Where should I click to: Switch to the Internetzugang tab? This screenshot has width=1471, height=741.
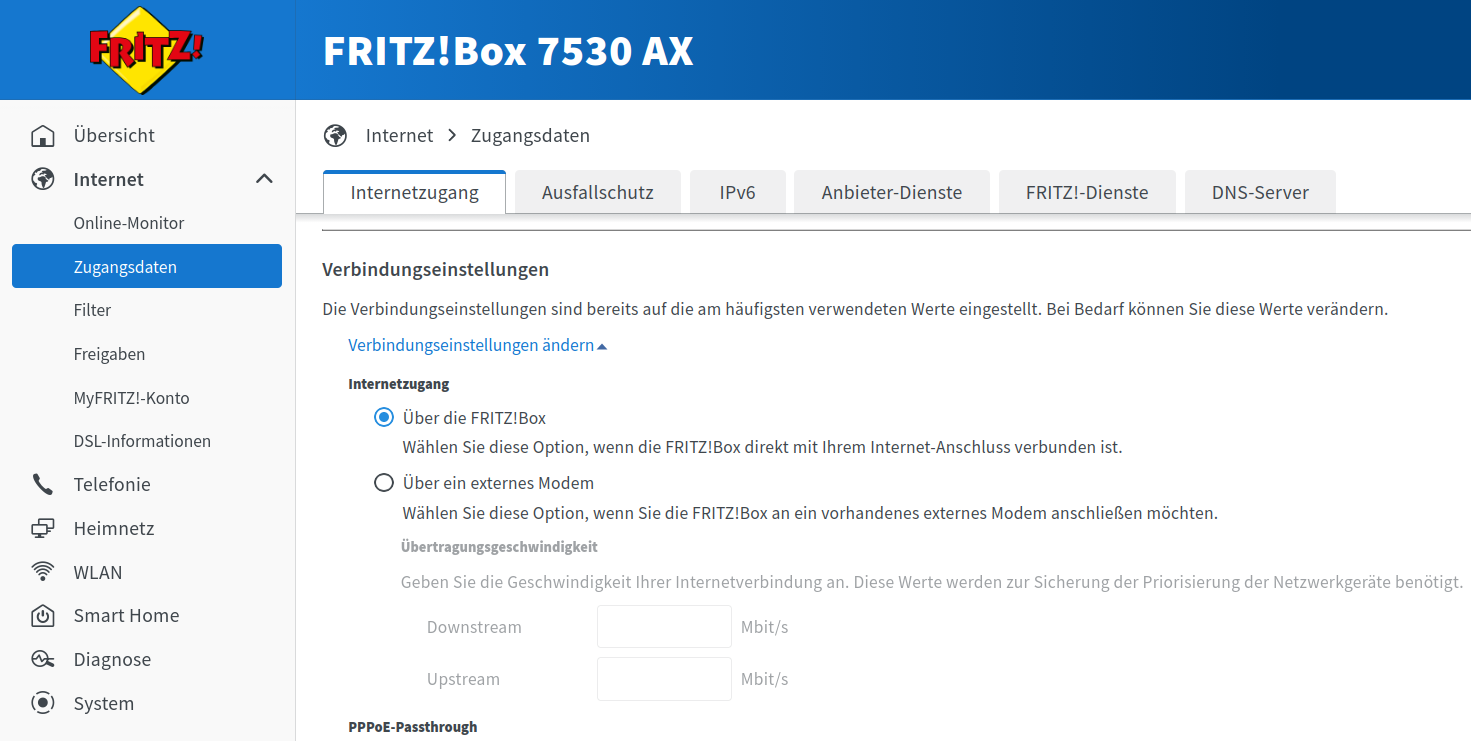tap(414, 192)
